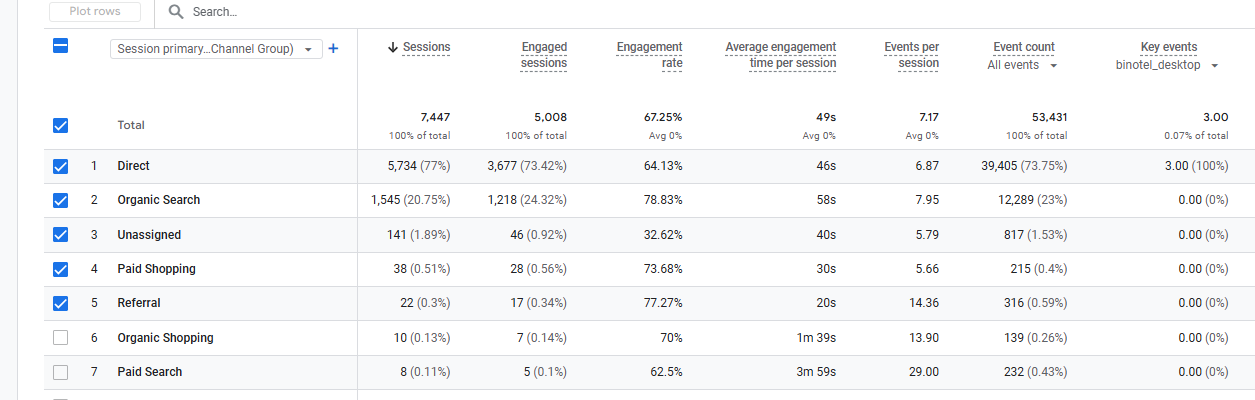Click the search magnifier icon

pos(176,12)
